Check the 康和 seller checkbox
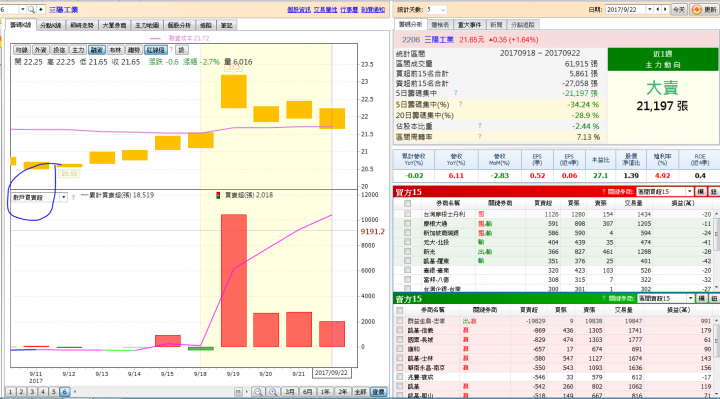Image resolution: width=720 pixels, height=399 pixels. (x=399, y=349)
